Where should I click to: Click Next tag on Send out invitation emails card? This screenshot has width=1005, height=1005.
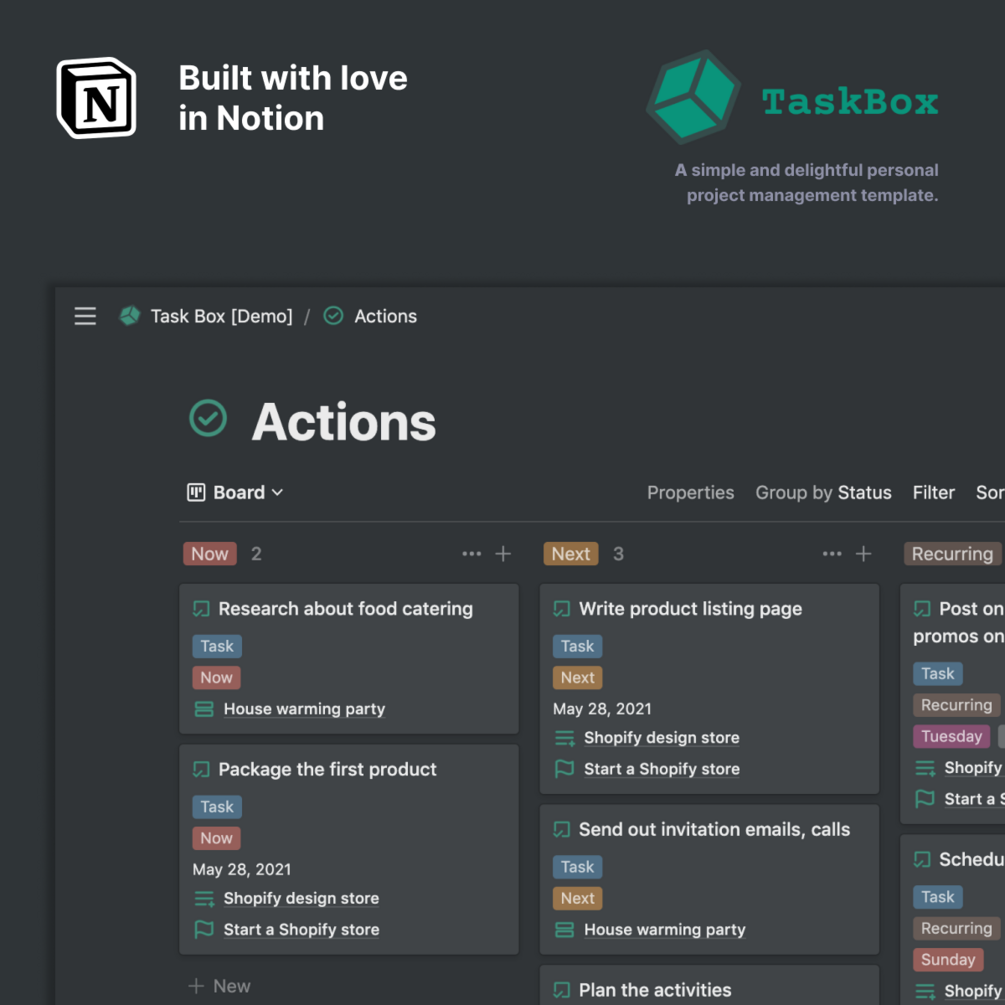click(577, 898)
